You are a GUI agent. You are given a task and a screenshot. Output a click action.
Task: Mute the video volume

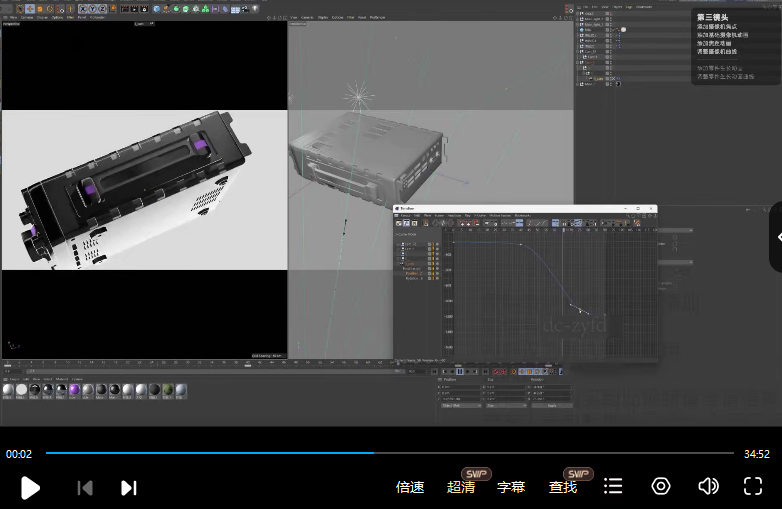tap(708, 486)
